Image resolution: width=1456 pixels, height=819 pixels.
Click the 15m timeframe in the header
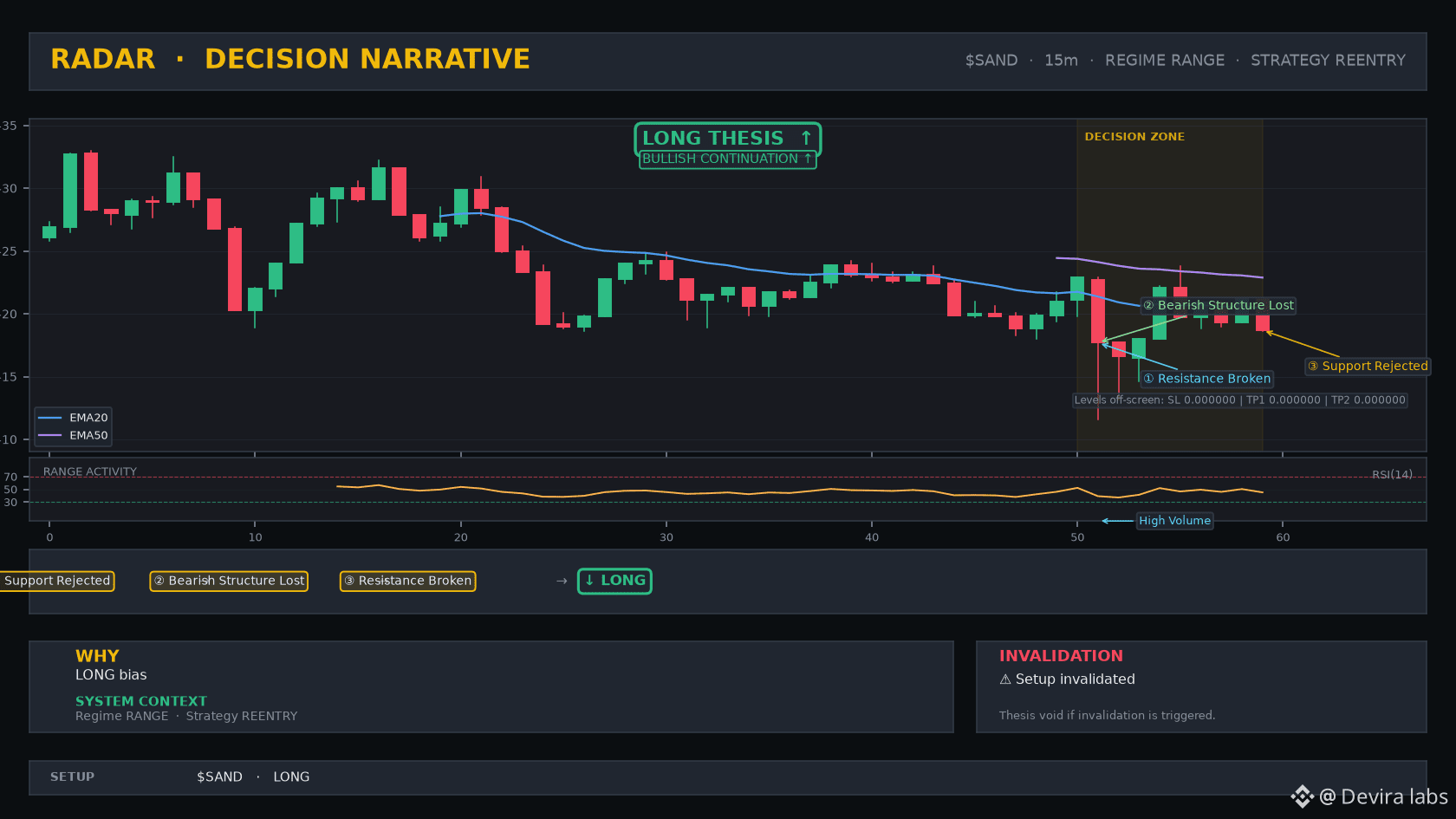[x=1061, y=61]
